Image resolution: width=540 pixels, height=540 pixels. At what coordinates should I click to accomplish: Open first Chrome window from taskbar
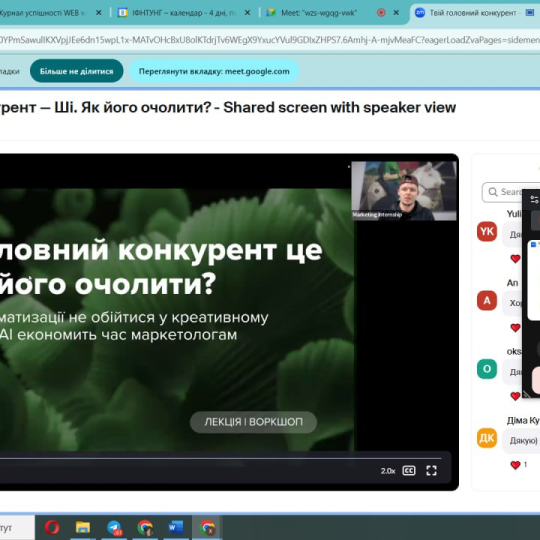coord(145,527)
